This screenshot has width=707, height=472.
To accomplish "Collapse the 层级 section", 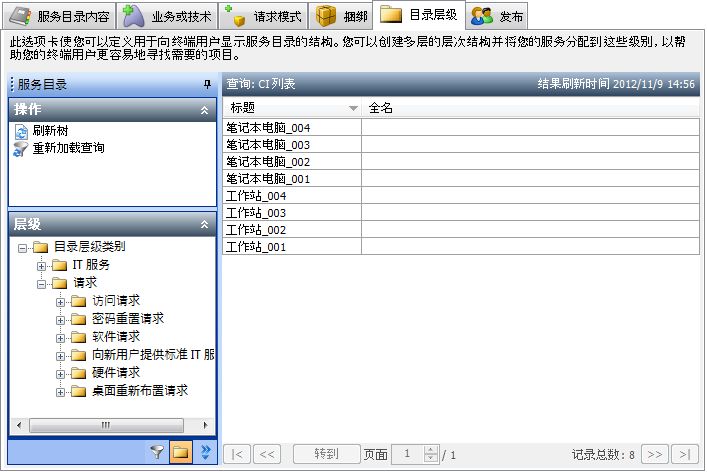I will 204,224.
